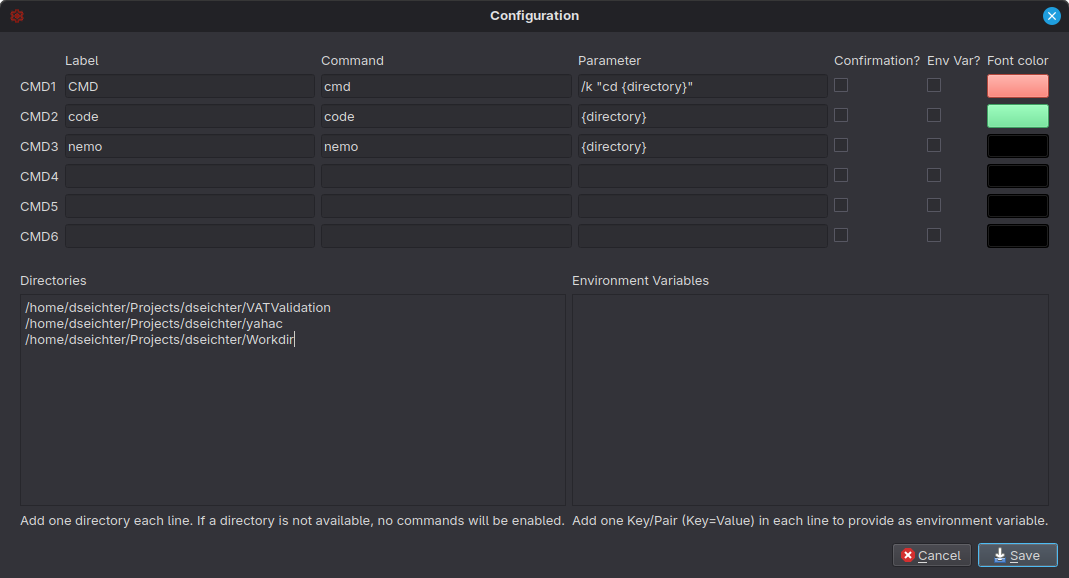Screen dimensions: 1069x578
Task: Click the empty CMD4 label field
Action: click(189, 176)
